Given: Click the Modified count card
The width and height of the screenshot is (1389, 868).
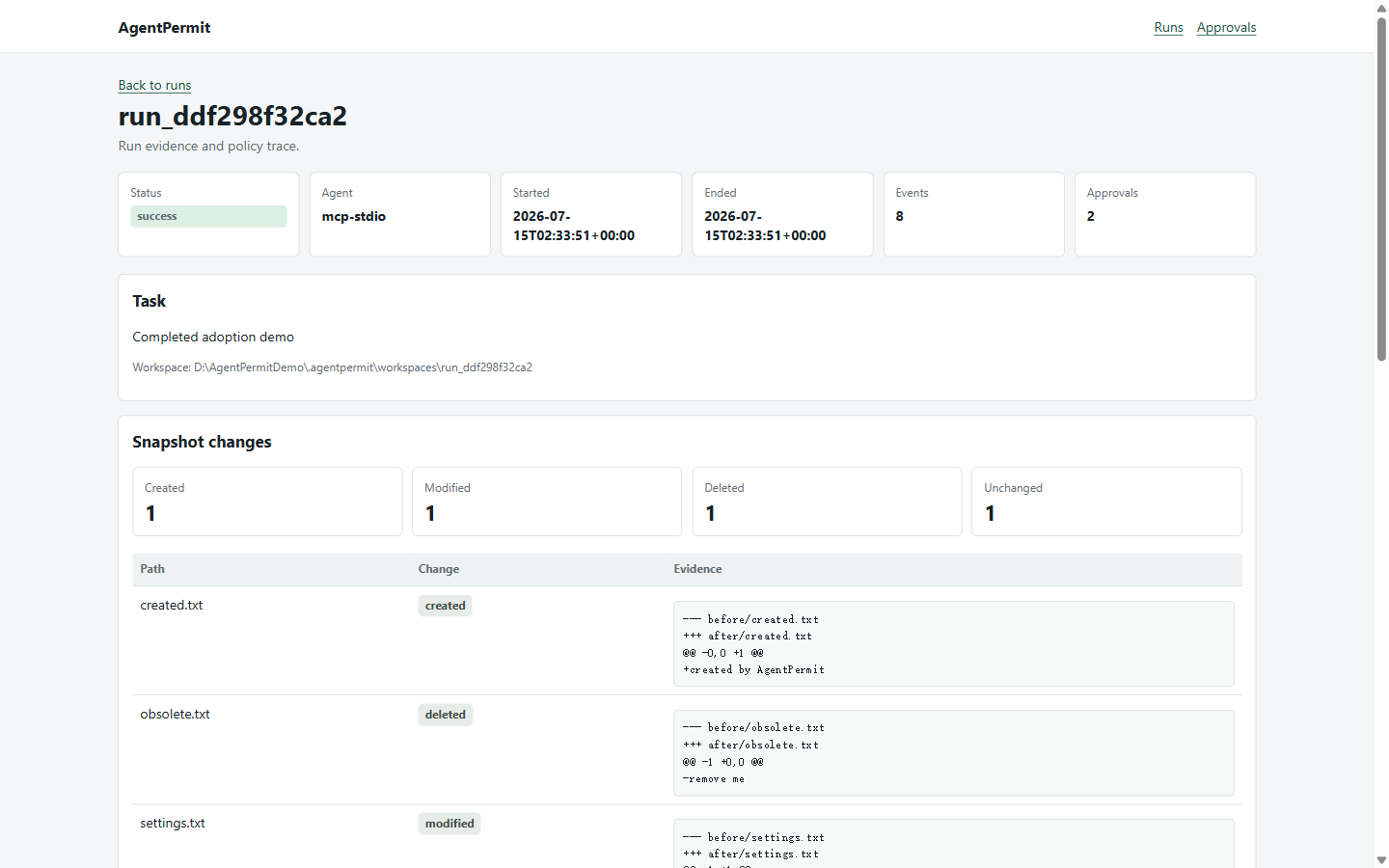Looking at the screenshot, I should [x=547, y=502].
